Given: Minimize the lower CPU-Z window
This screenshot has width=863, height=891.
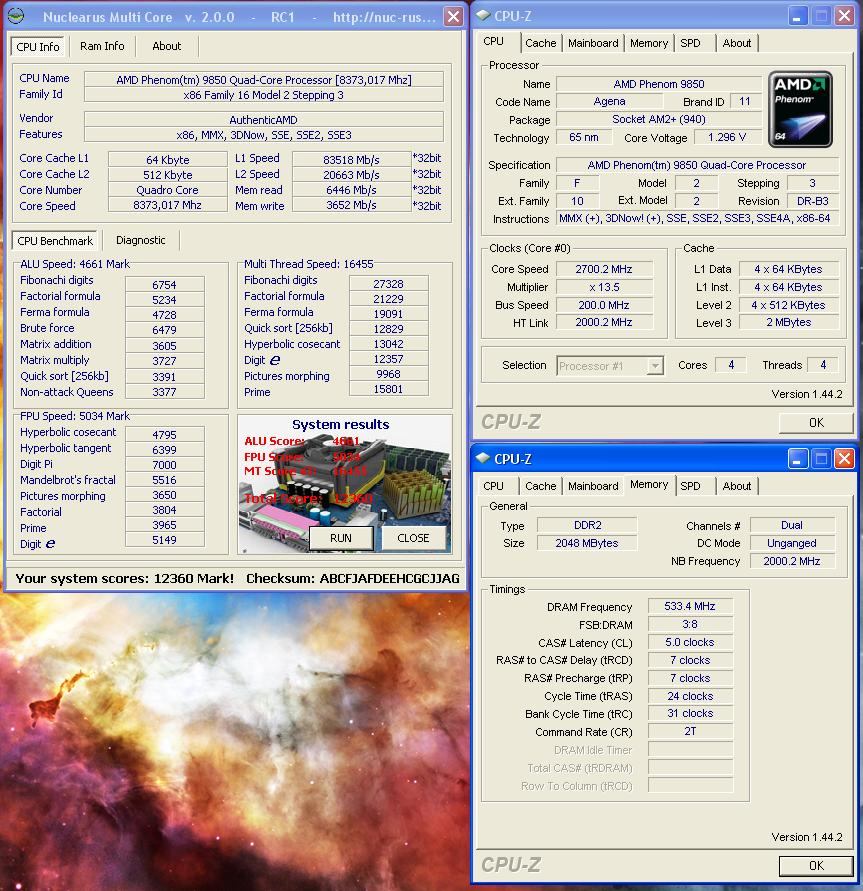Looking at the screenshot, I should [797, 459].
